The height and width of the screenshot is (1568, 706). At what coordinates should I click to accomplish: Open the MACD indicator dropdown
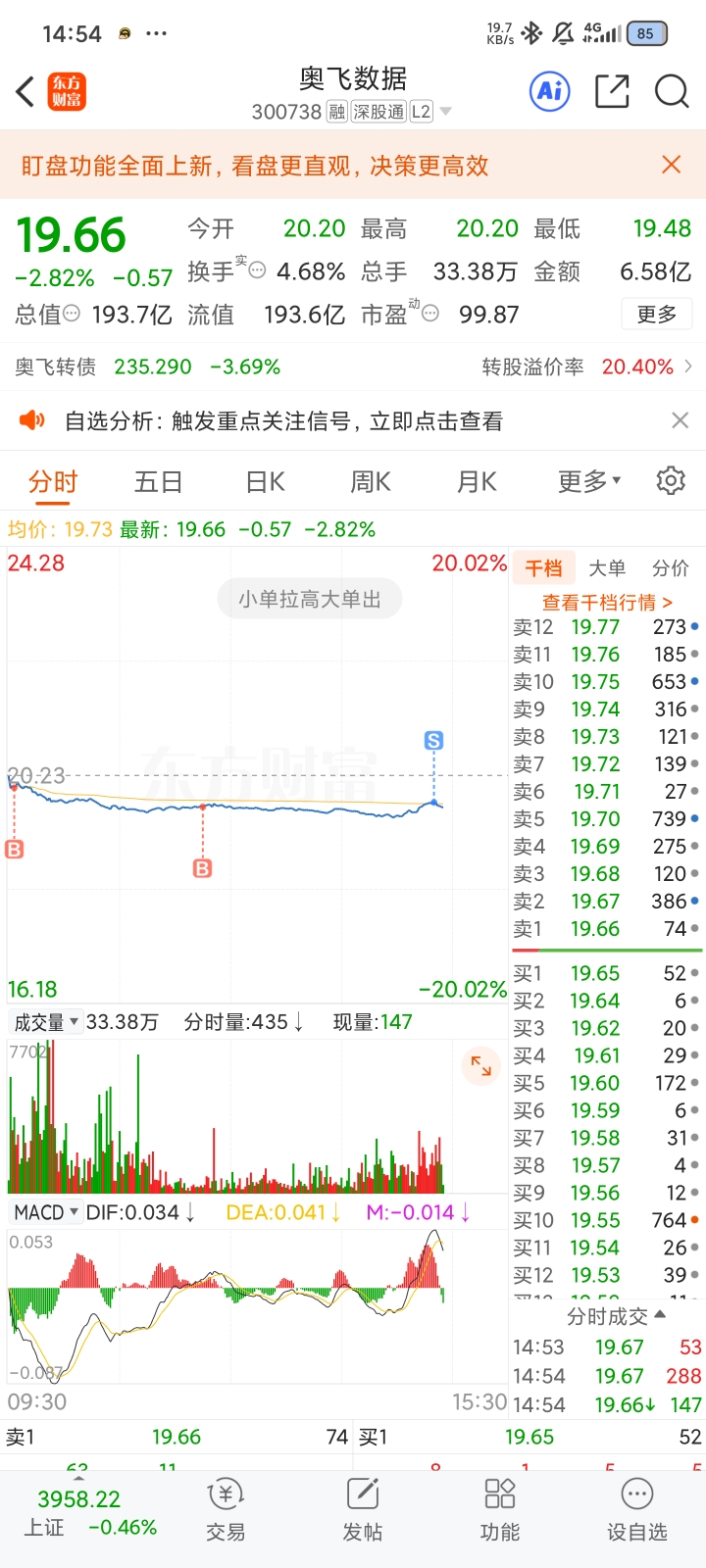click(46, 1212)
